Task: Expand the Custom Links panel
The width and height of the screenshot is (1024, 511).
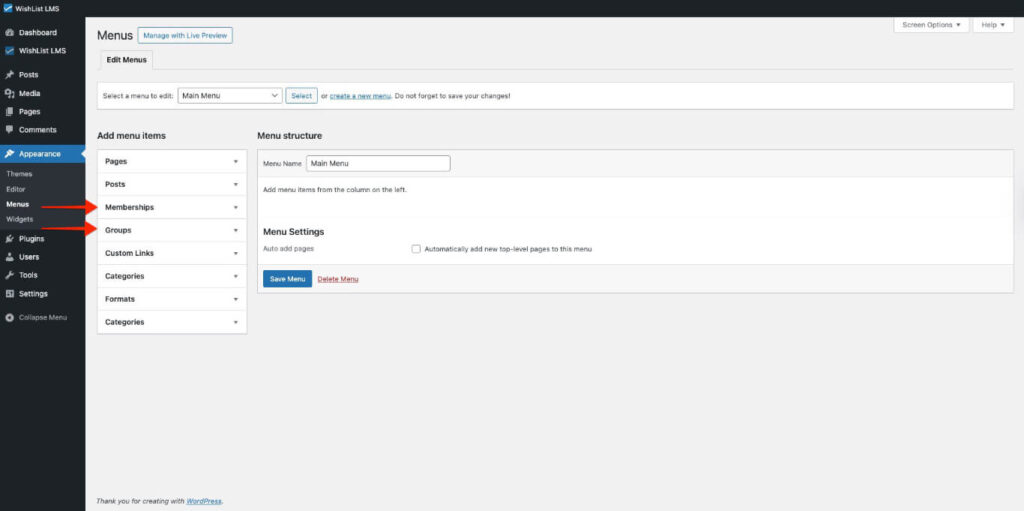Action: click(172, 253)
